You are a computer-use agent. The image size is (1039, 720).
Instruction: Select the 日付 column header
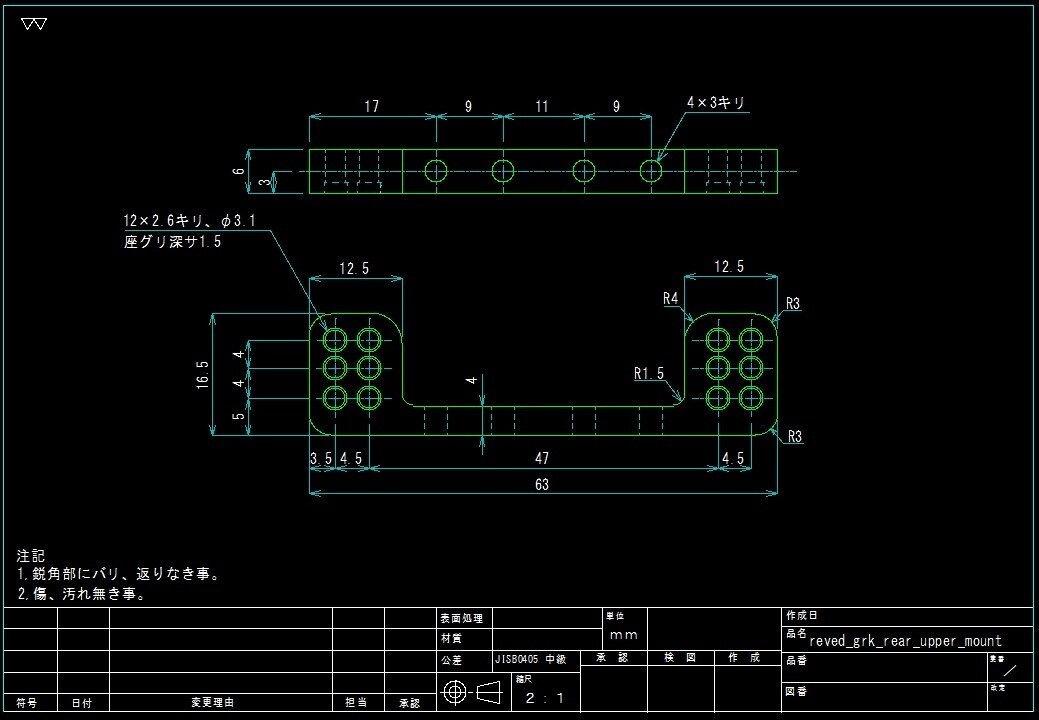[82, 703]
